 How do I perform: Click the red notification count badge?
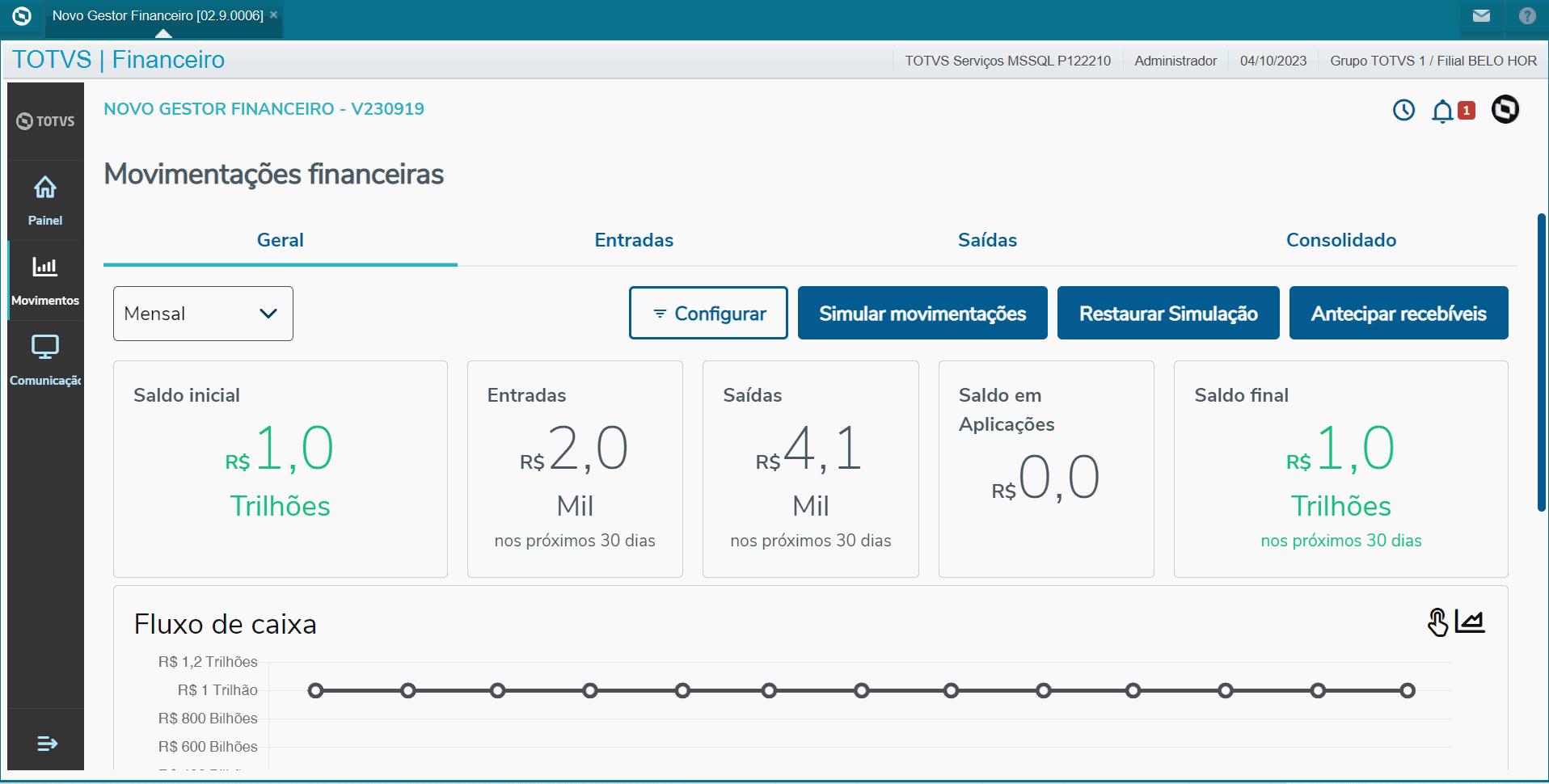tap(1467, 111)
